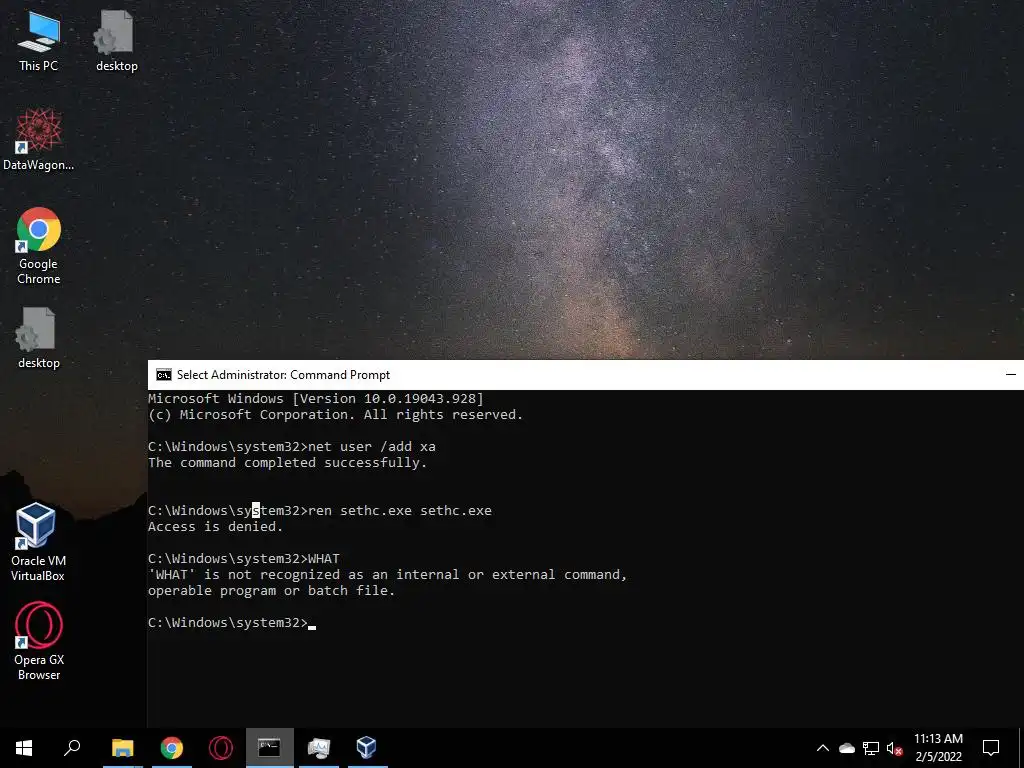The width and height of the screenshot is (1024, 768).
Task: Minimize the Command Prompt window
Action: [x=1011, y=375]
